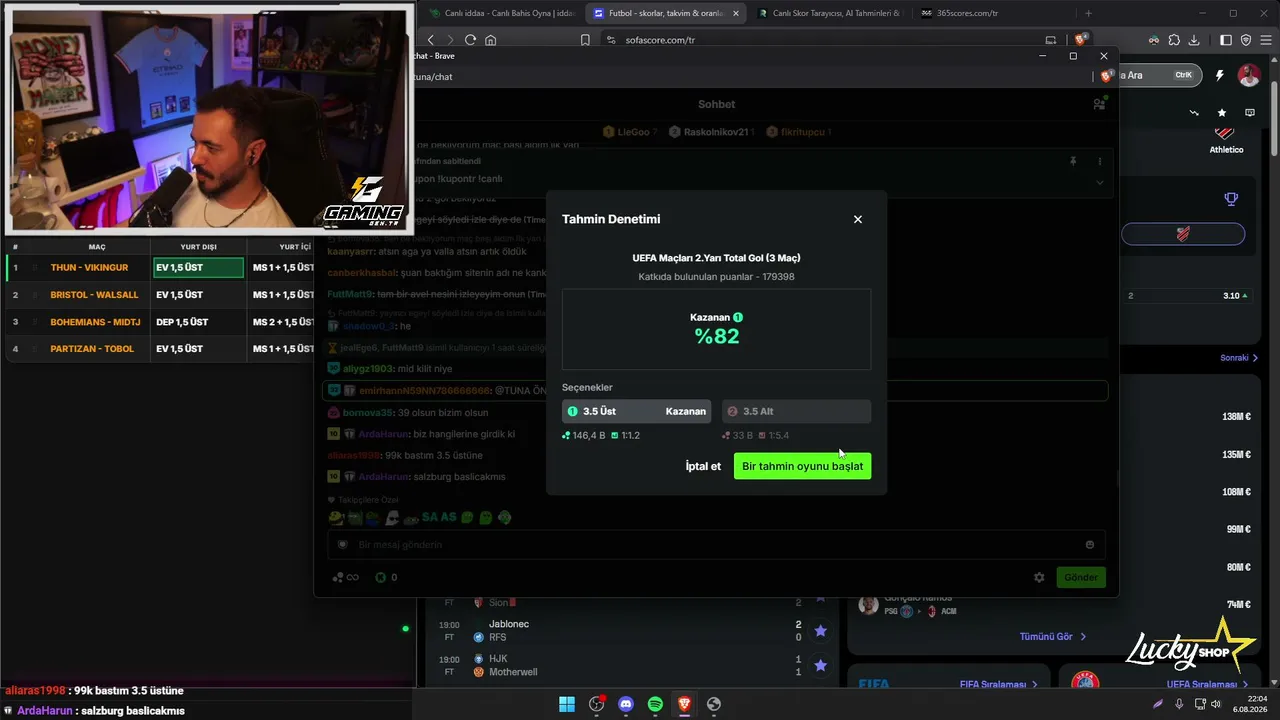The width and height of the screenshot is (1280, 720).
Task: Open the pinned message options menu
Action: click(1099, 161)
